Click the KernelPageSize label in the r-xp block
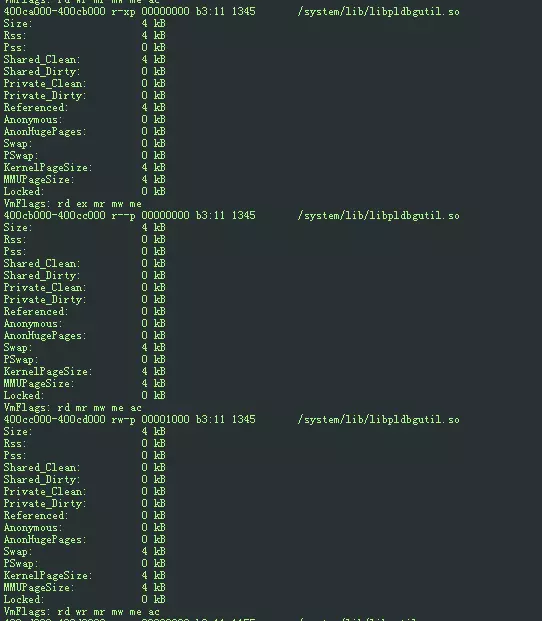542x621 pixels. (x=48, y=168)
